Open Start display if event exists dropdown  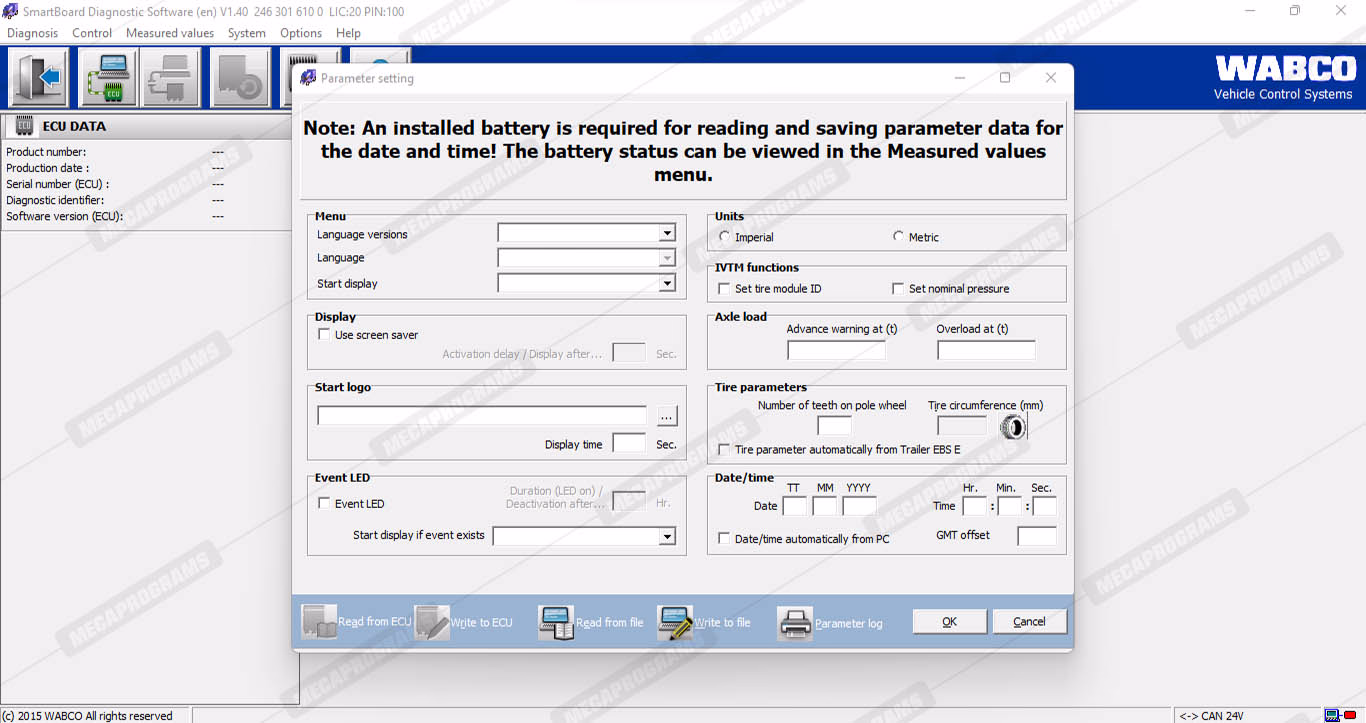(667, 537)
